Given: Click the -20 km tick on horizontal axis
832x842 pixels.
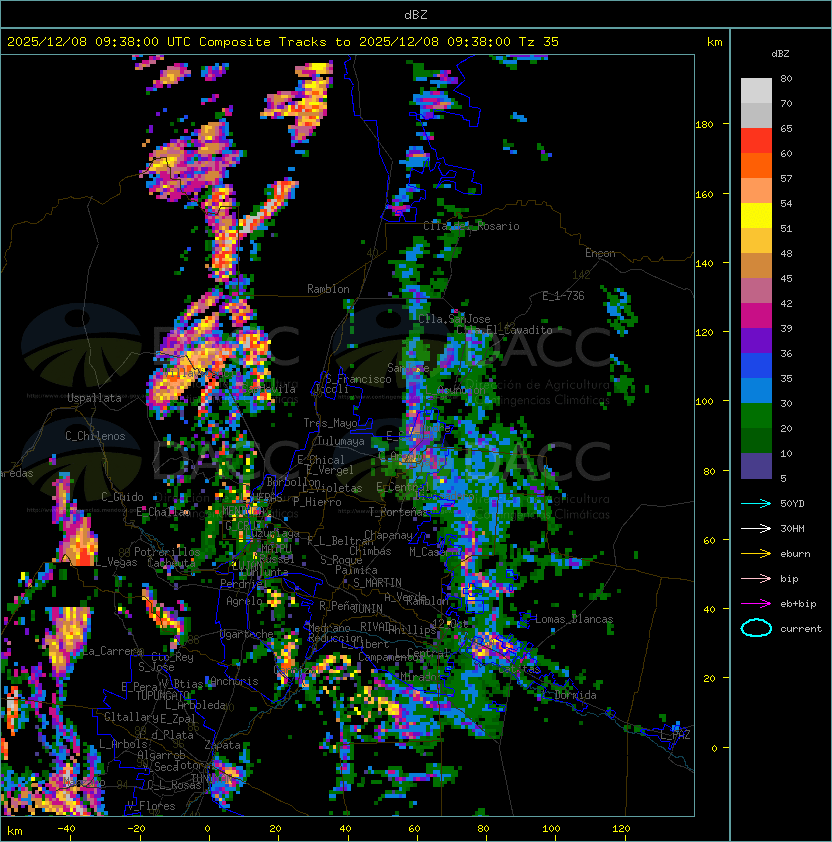Looking at the screenshot, I should tap(136, 829).
